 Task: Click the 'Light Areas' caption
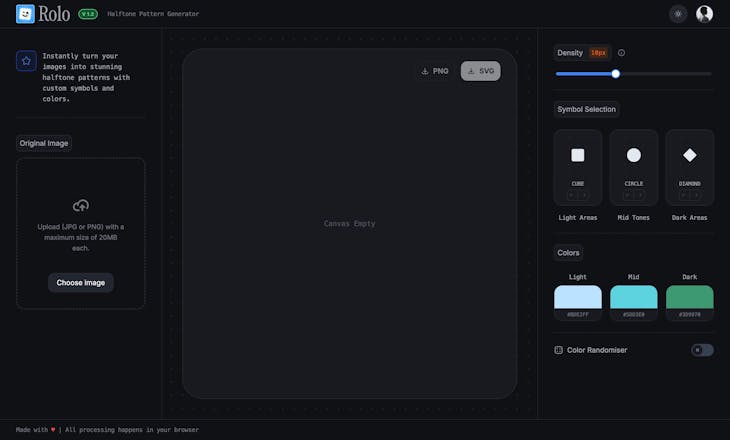578,217
